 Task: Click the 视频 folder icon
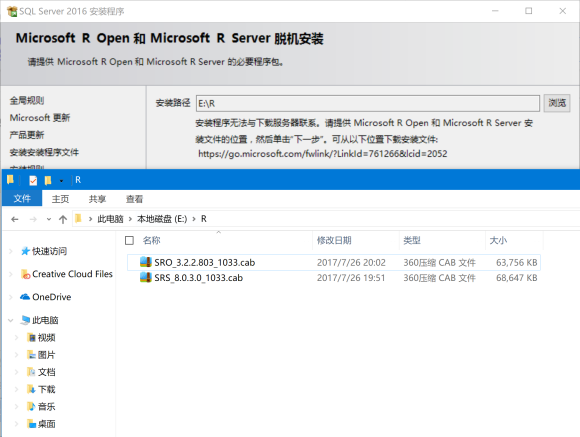click(32, 337)
